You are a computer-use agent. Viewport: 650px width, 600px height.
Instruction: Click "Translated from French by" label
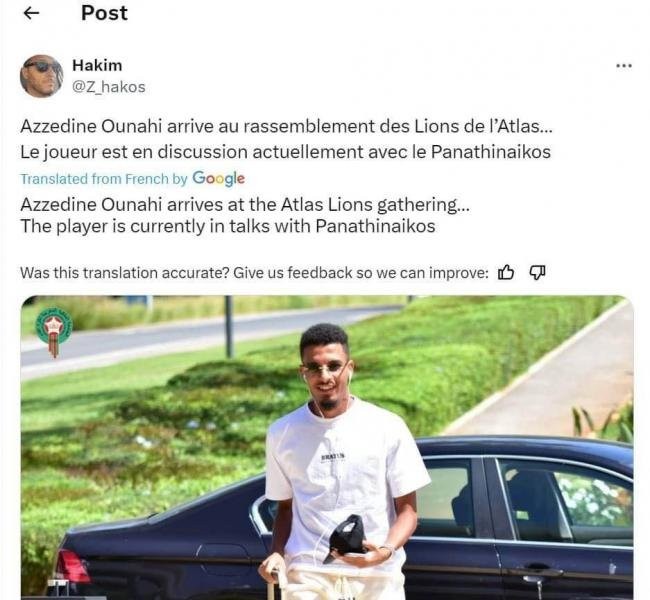point(104,179)
